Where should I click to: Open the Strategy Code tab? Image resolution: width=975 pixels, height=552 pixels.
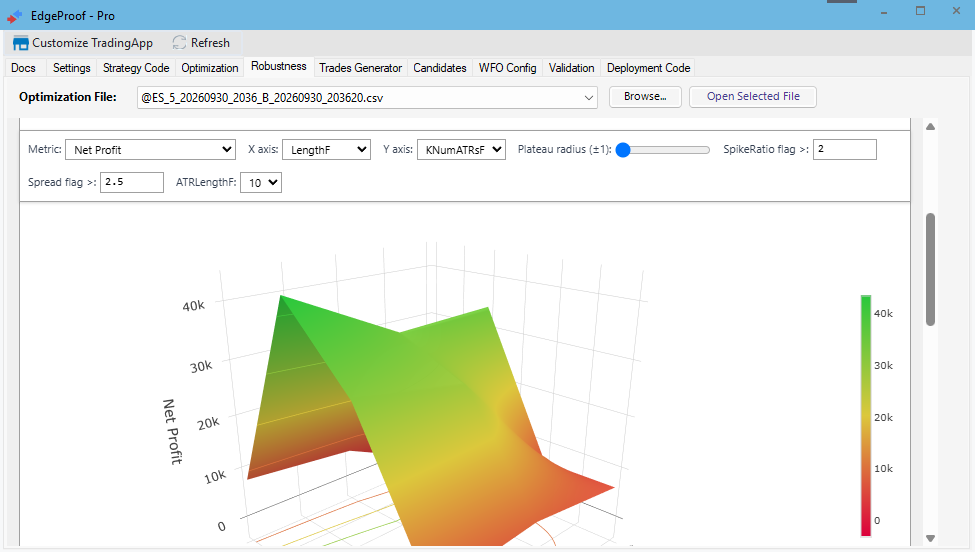tap(136, 68)
